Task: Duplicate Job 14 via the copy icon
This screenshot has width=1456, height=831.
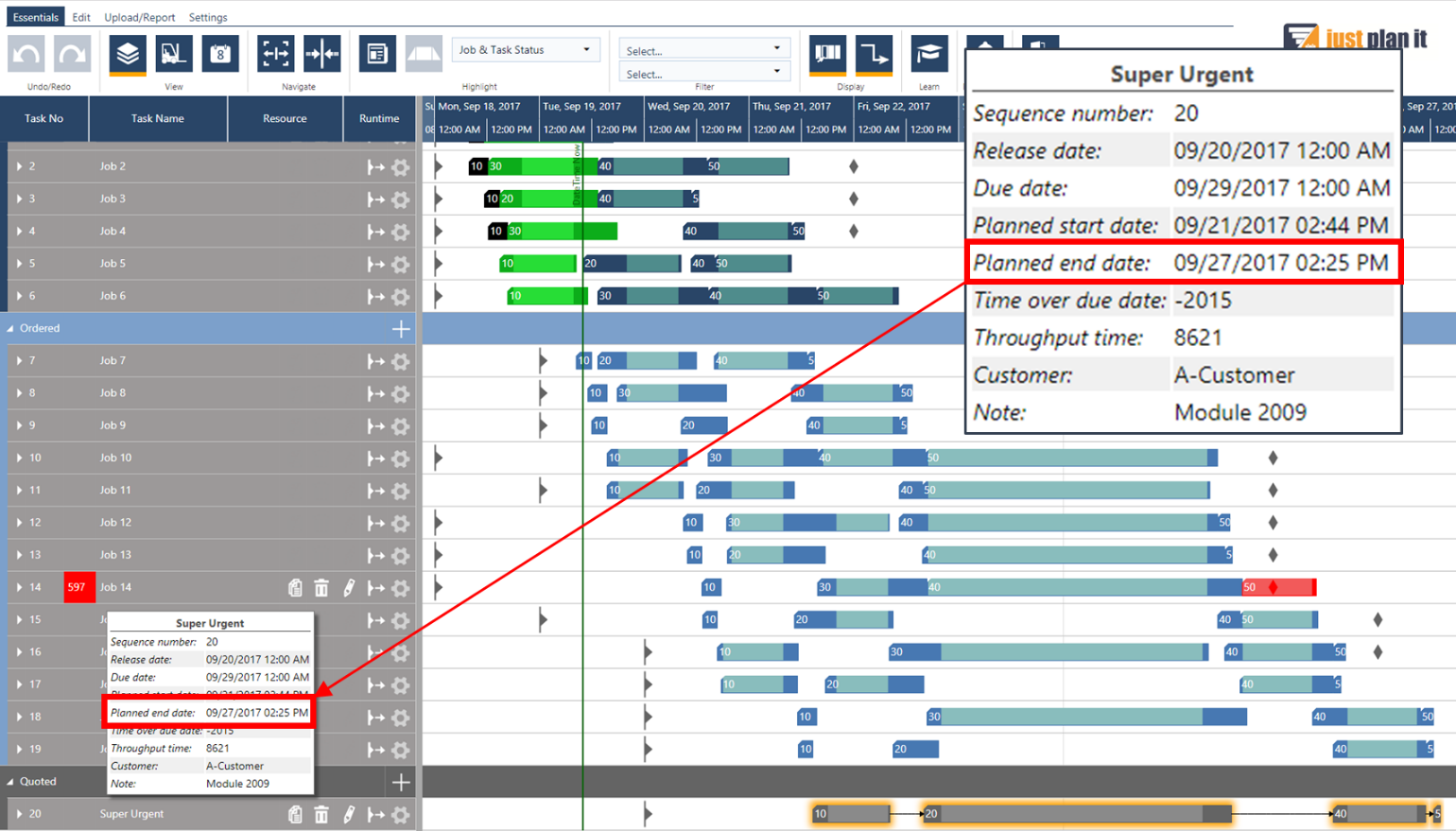Action: 295,588
